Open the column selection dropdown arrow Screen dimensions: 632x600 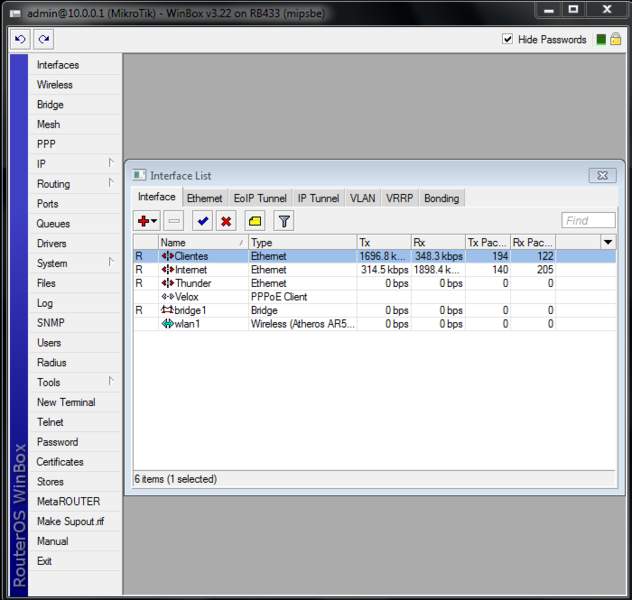click(608, 242)
